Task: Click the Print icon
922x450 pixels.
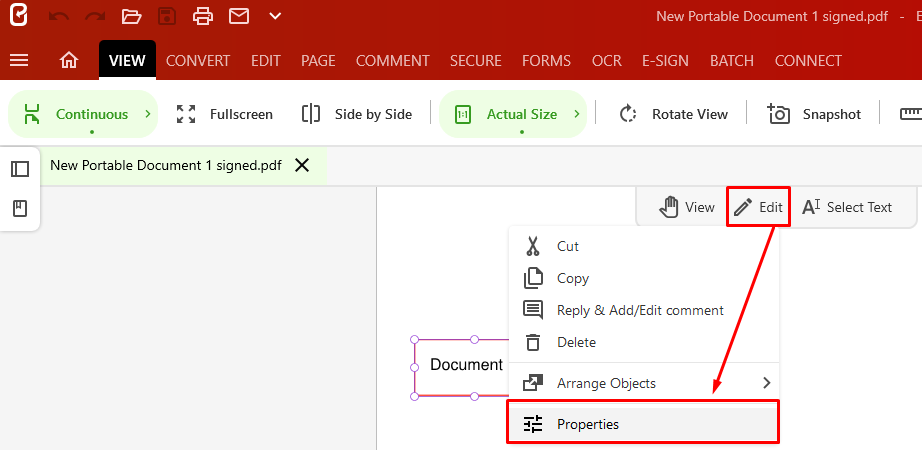Action: [x=203, y=16]
